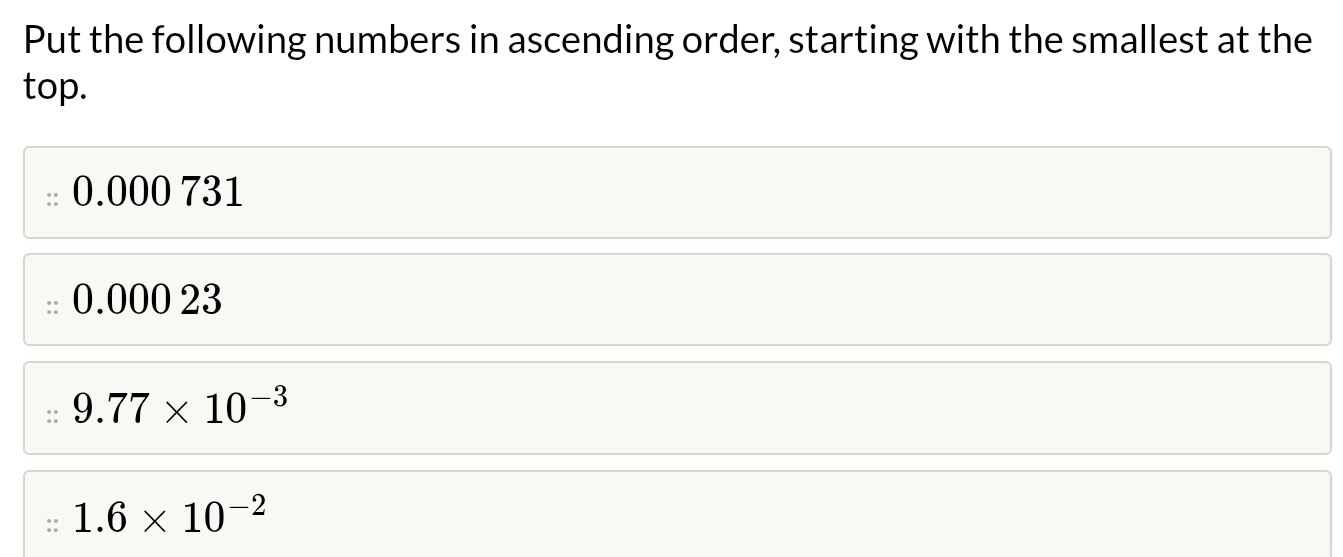The image size is (1343, 557).
Task: Click blank space in the 9.77 × 10⁻³ box
Action: 800,408
